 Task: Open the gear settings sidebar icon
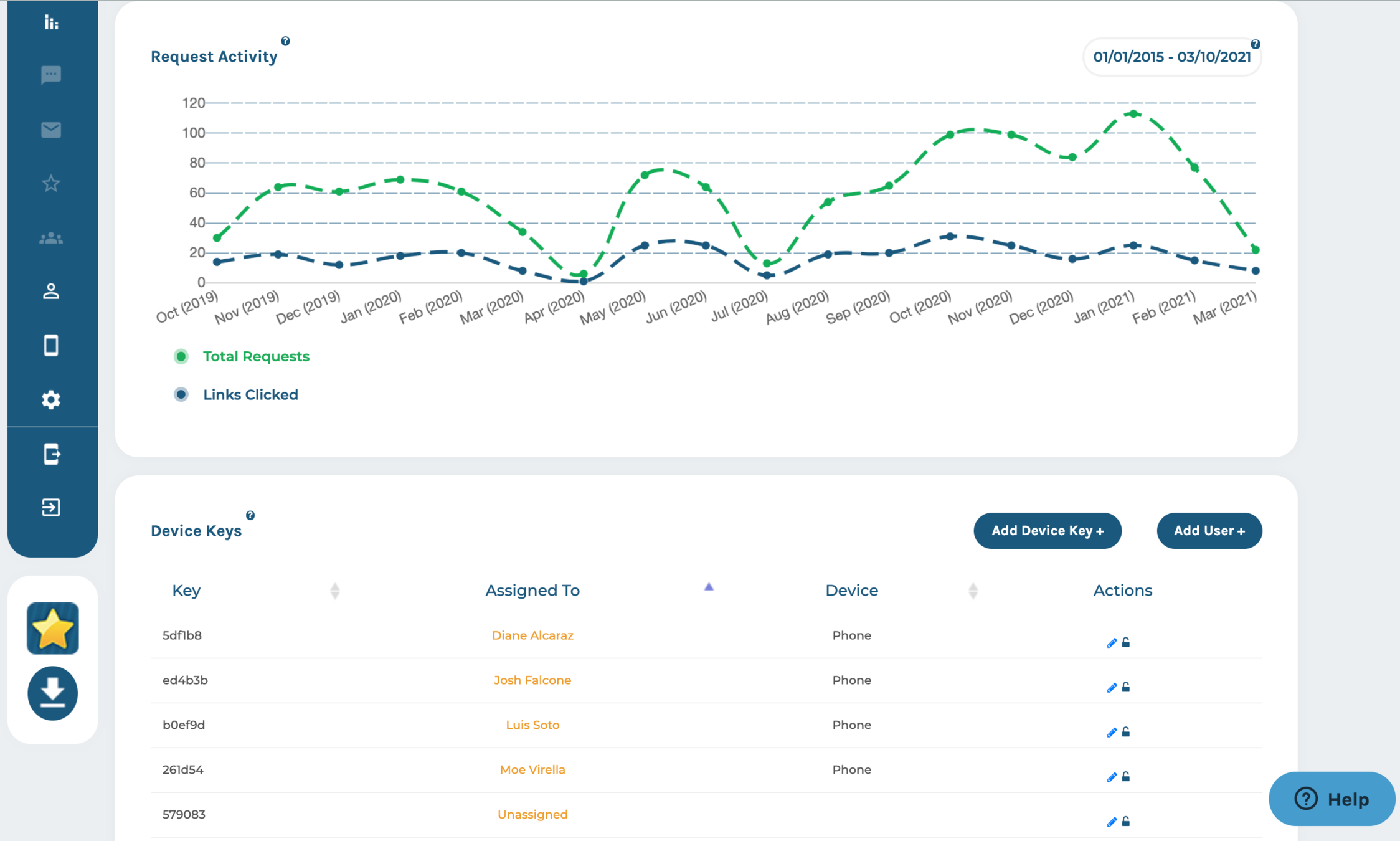[51, 399]
